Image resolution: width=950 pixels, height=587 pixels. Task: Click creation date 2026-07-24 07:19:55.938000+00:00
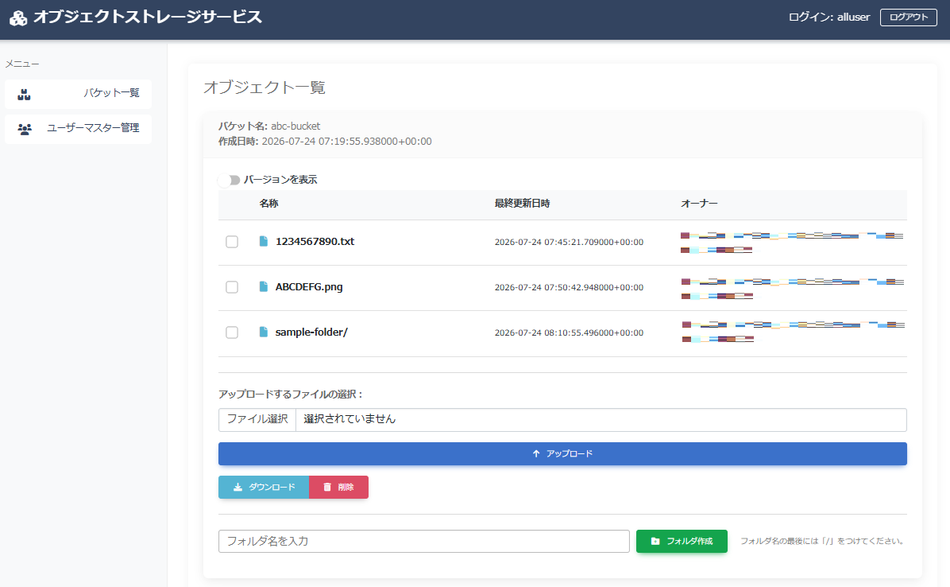coord(347,141)
